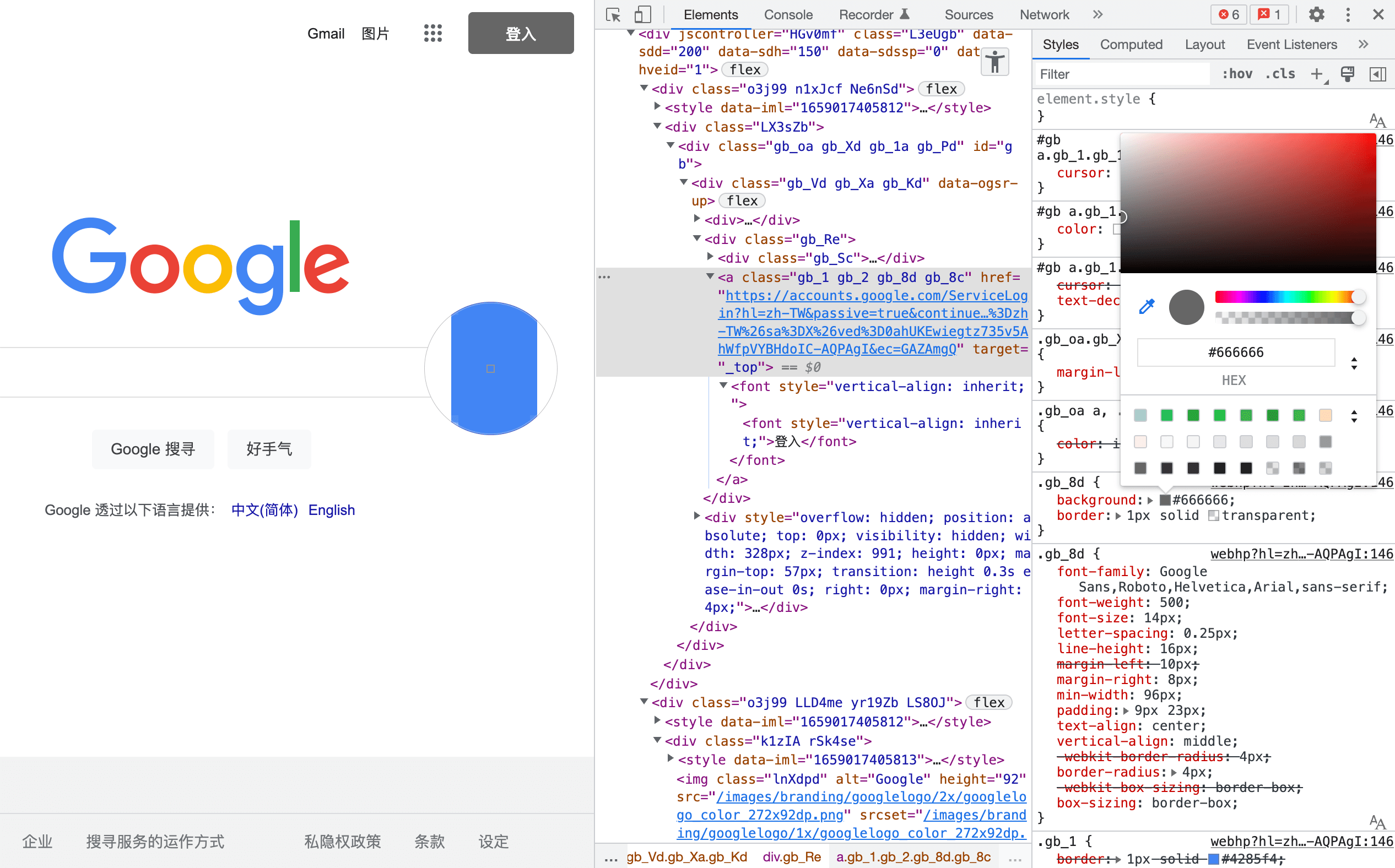
Task: Click the eyedropper color picker icon
Action: [1147, 307]
